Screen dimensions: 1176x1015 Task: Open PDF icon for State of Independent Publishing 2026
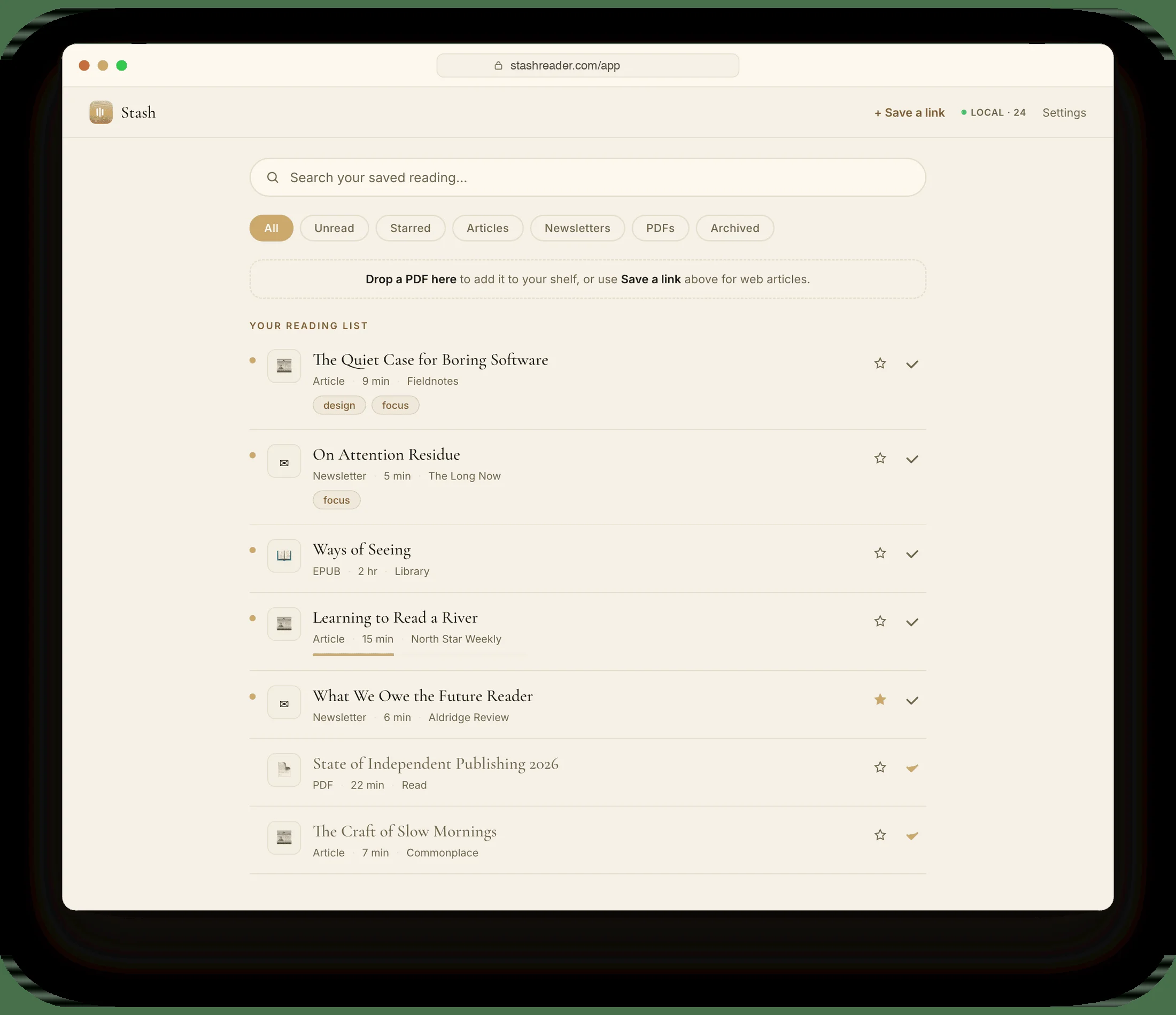point(284,770)
